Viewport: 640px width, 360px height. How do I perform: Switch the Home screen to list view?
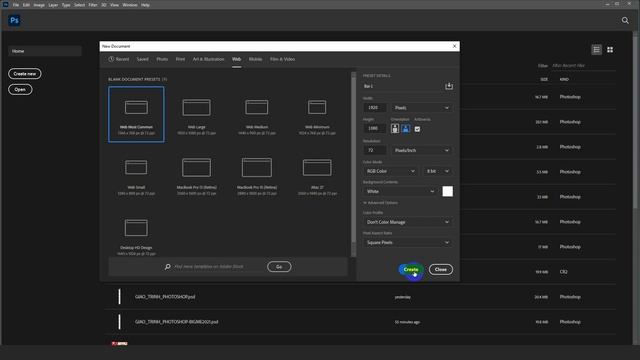point(596,50)
